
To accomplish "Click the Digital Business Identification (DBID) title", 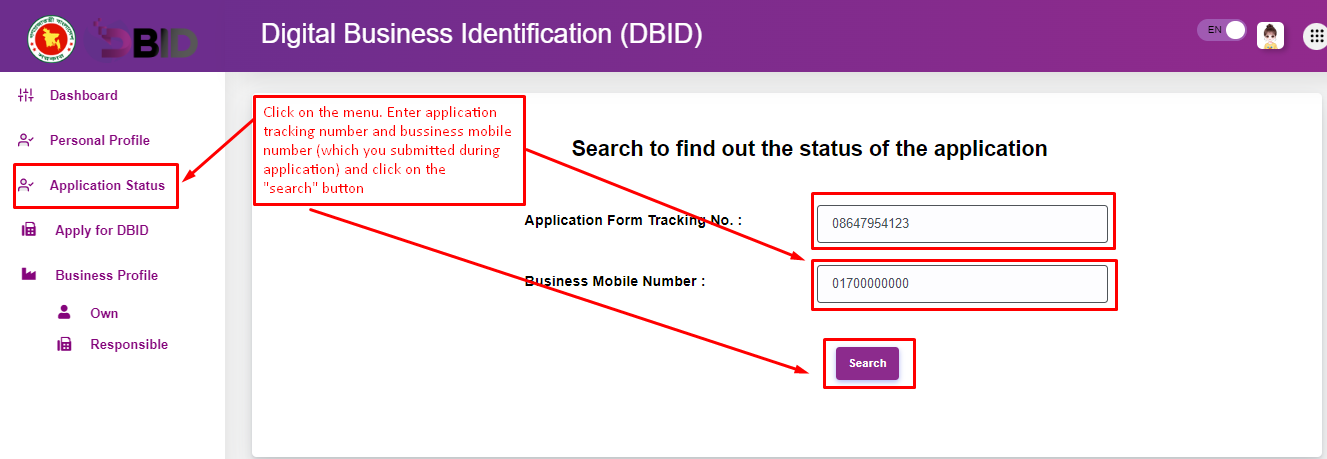I will [482, 34].
